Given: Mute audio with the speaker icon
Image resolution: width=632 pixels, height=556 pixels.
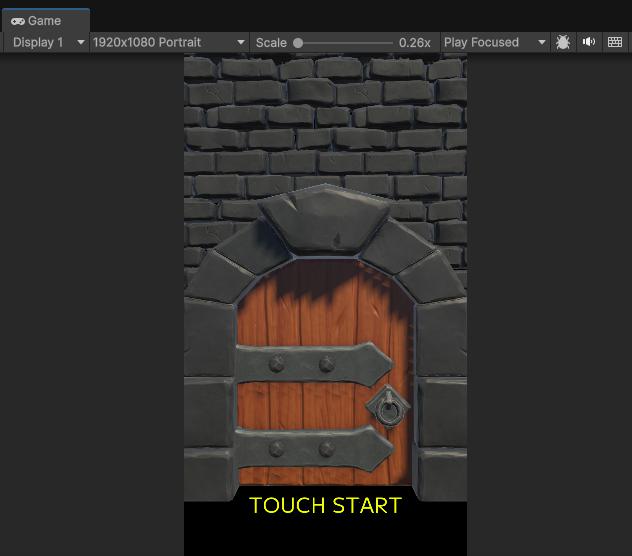Looking at the screenshot, I should (589, 42).
